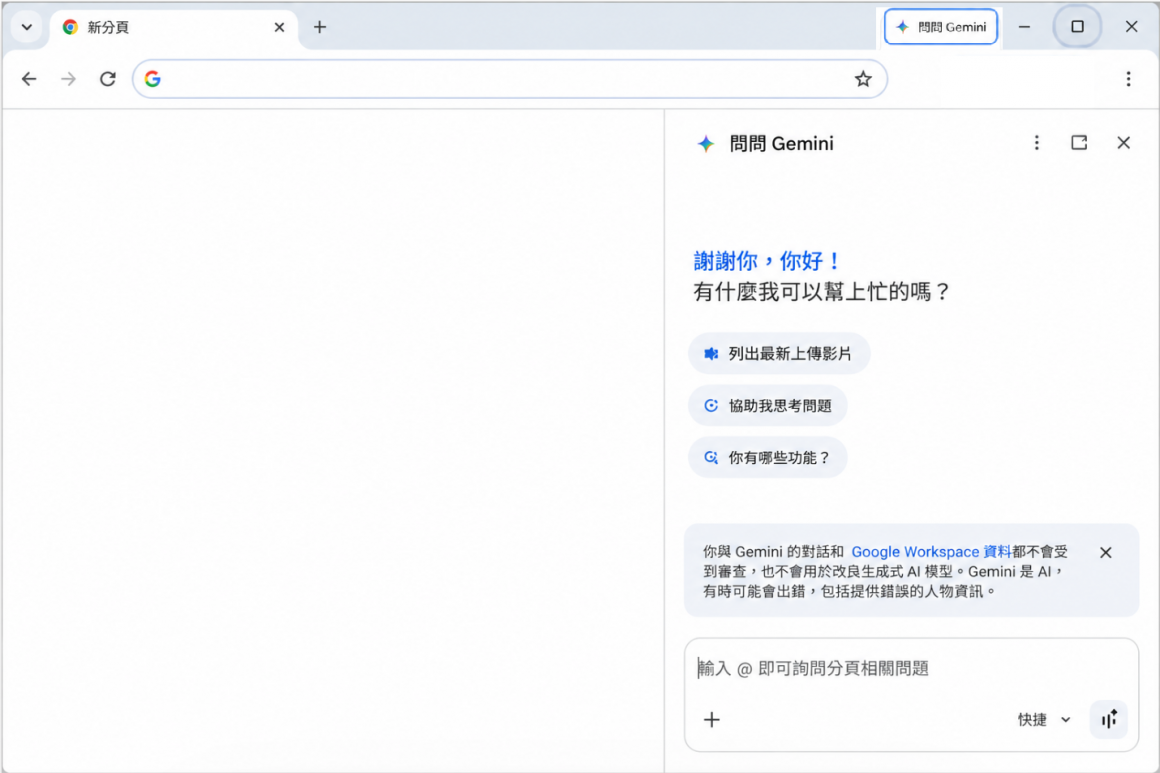Image resolution: width=1160 pixels, height=773 pixels.
Task: Select the 新分頁 tab
Action: (x=174, y=27)
